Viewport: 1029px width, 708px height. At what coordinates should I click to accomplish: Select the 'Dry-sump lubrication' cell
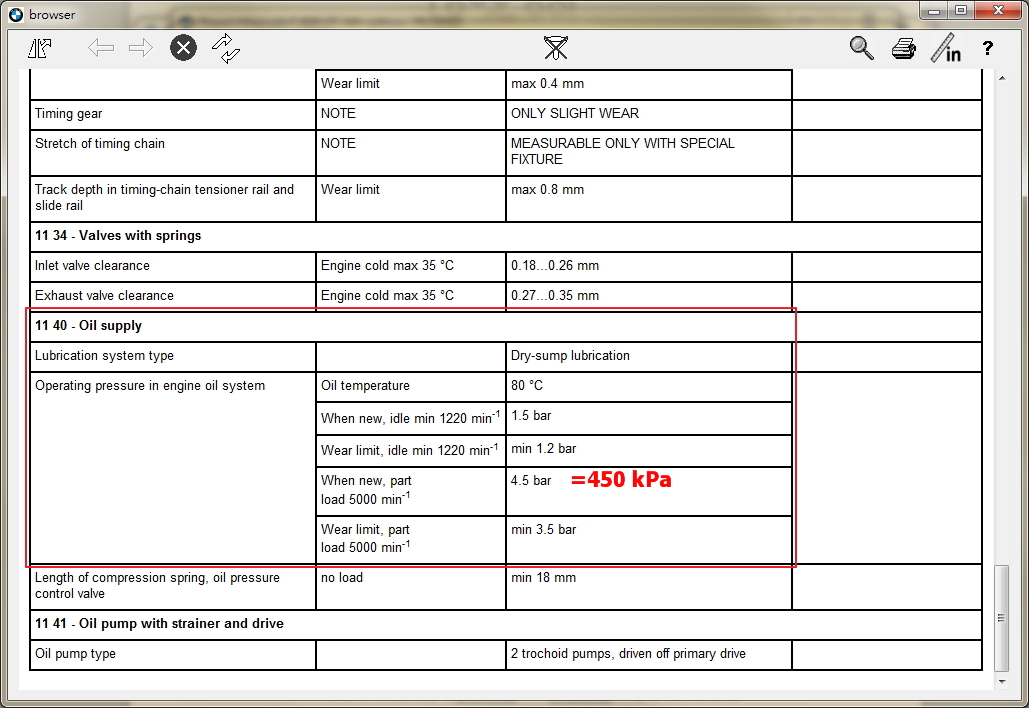coord(570,356)
